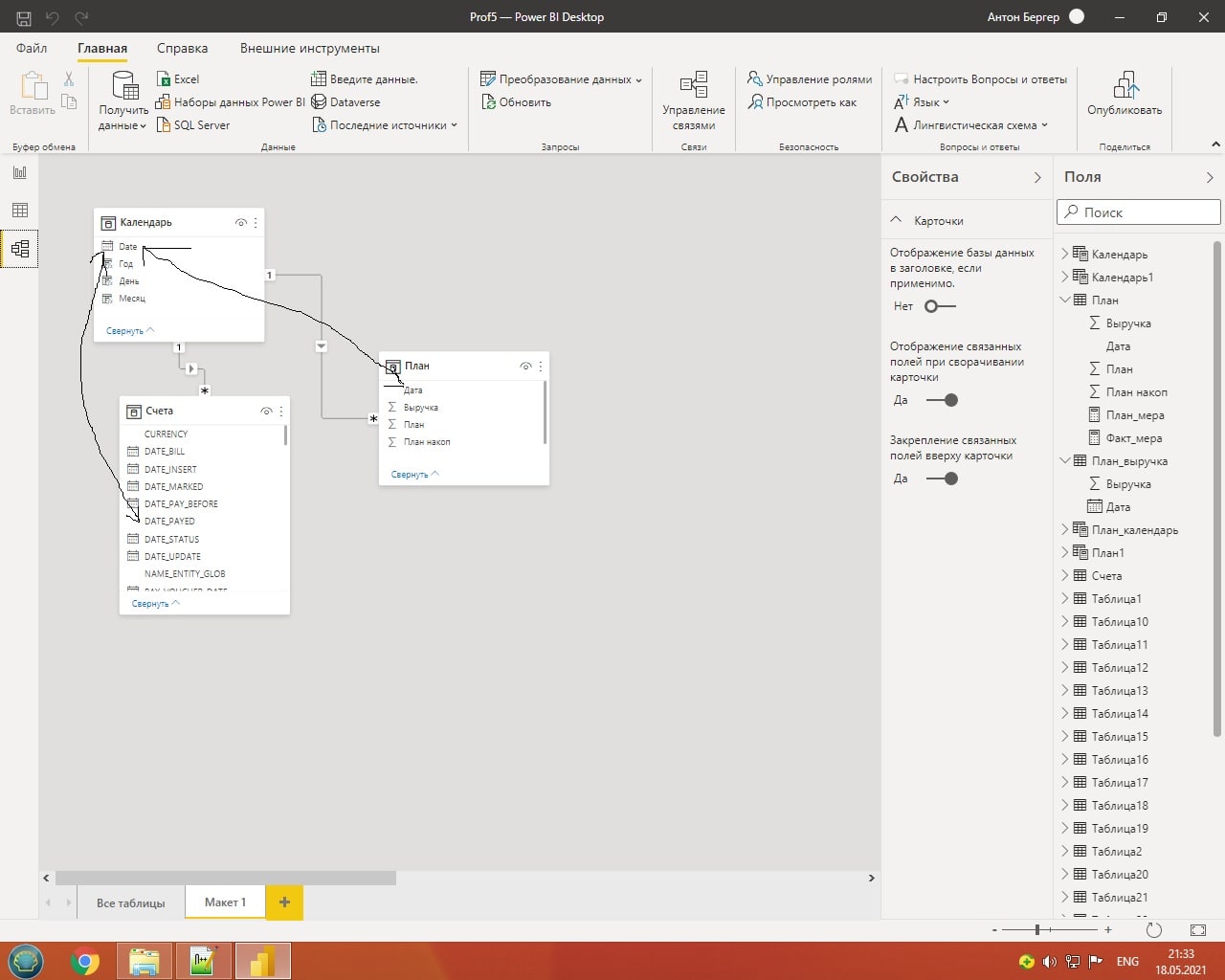This screenshot has width=1225, height=980.
Task: Open Последние источники dropdown
Action: pyautogui.click(x=385, y=125)
